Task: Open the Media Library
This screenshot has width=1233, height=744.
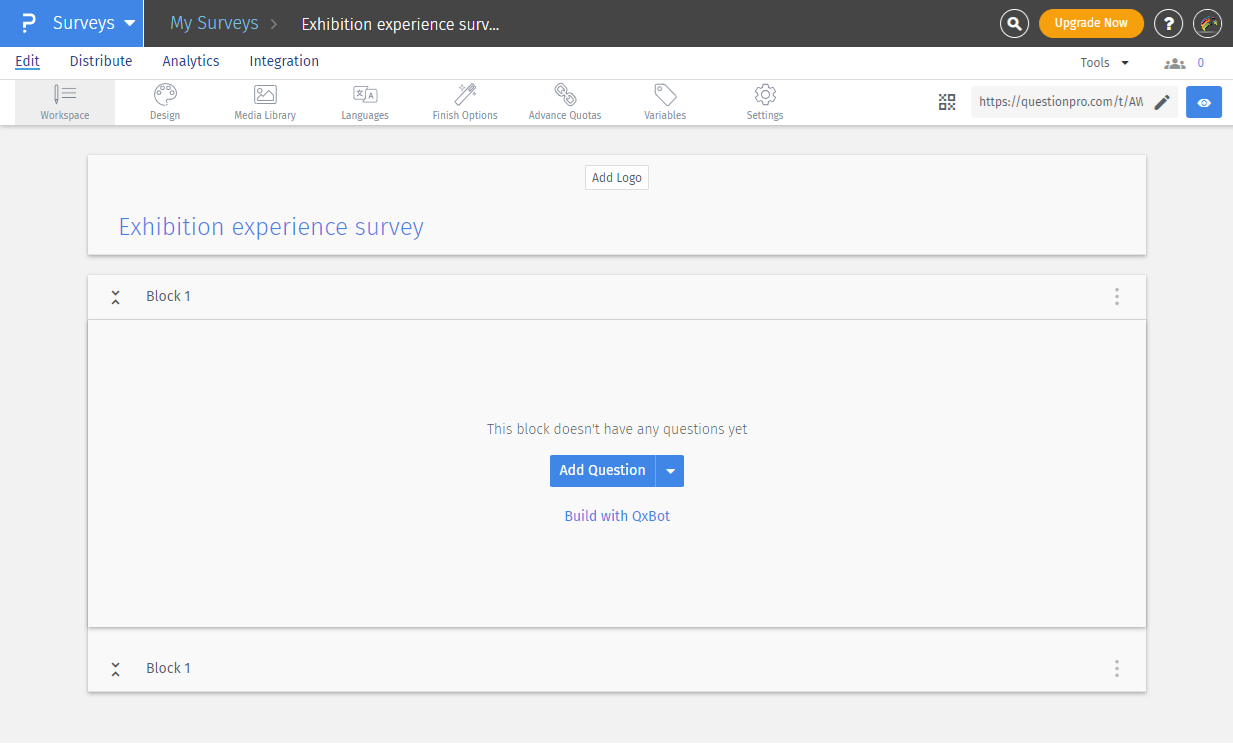Action: coord(264,101)
